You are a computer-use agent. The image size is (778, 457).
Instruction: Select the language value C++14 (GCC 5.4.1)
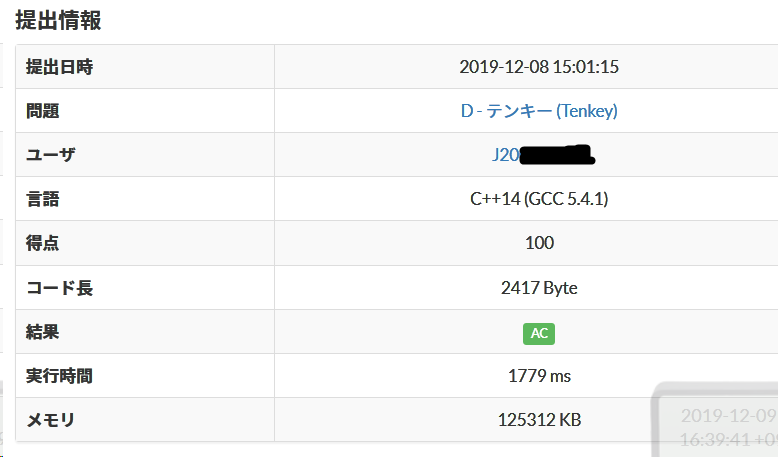539,199
